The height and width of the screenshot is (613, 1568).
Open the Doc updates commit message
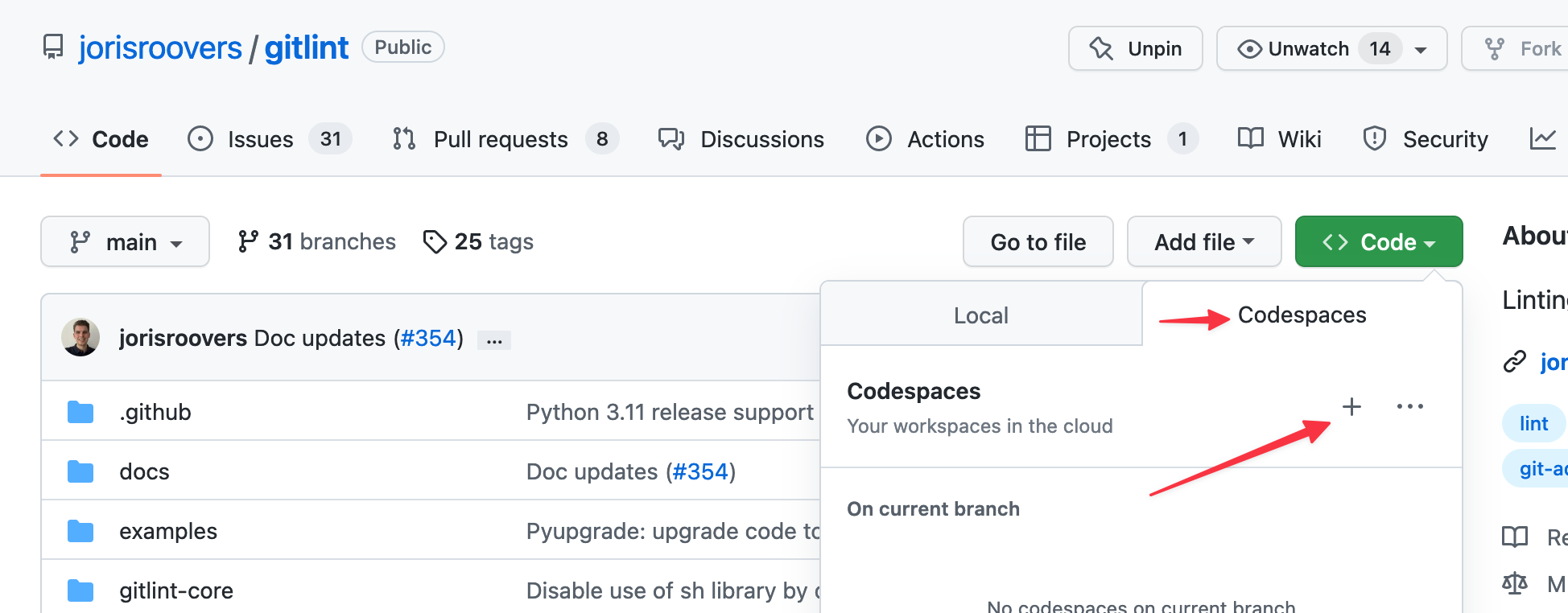[x=320, y=338]
